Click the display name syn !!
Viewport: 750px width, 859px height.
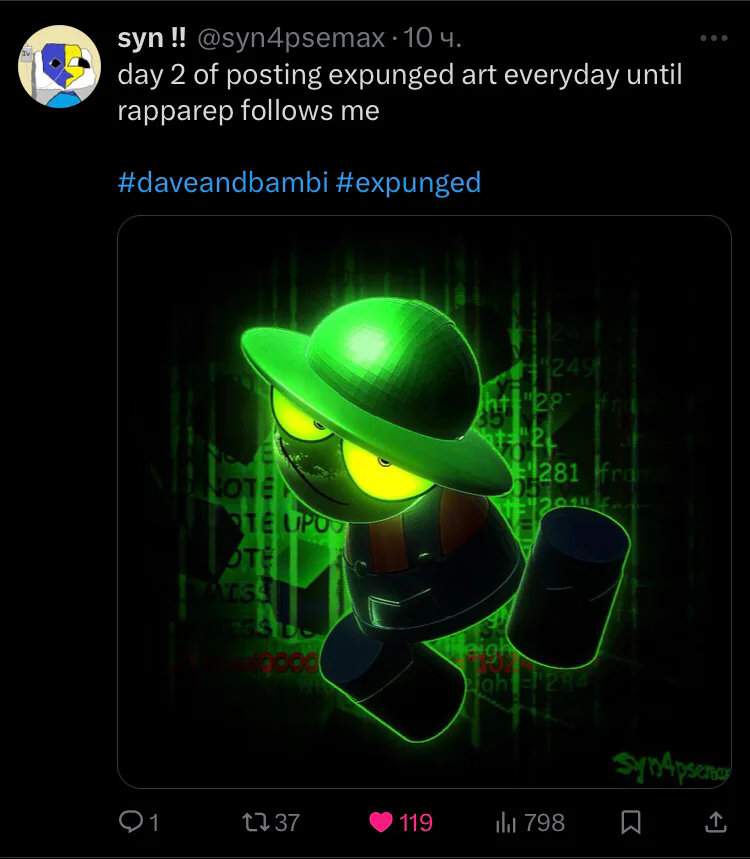click(x=152, y=38)
